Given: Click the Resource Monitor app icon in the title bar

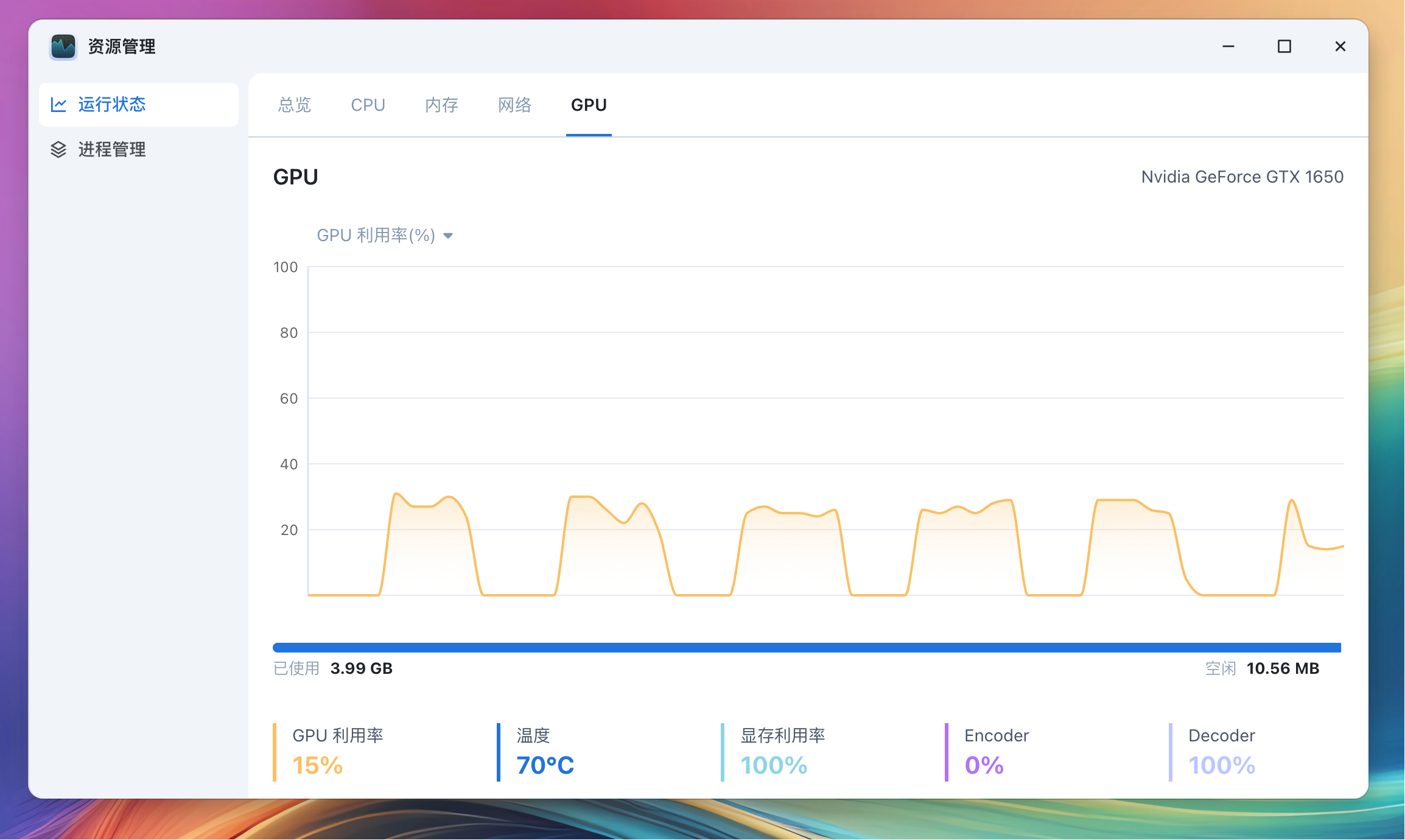Looking at the screenshot, I should [x=63, y=47].
